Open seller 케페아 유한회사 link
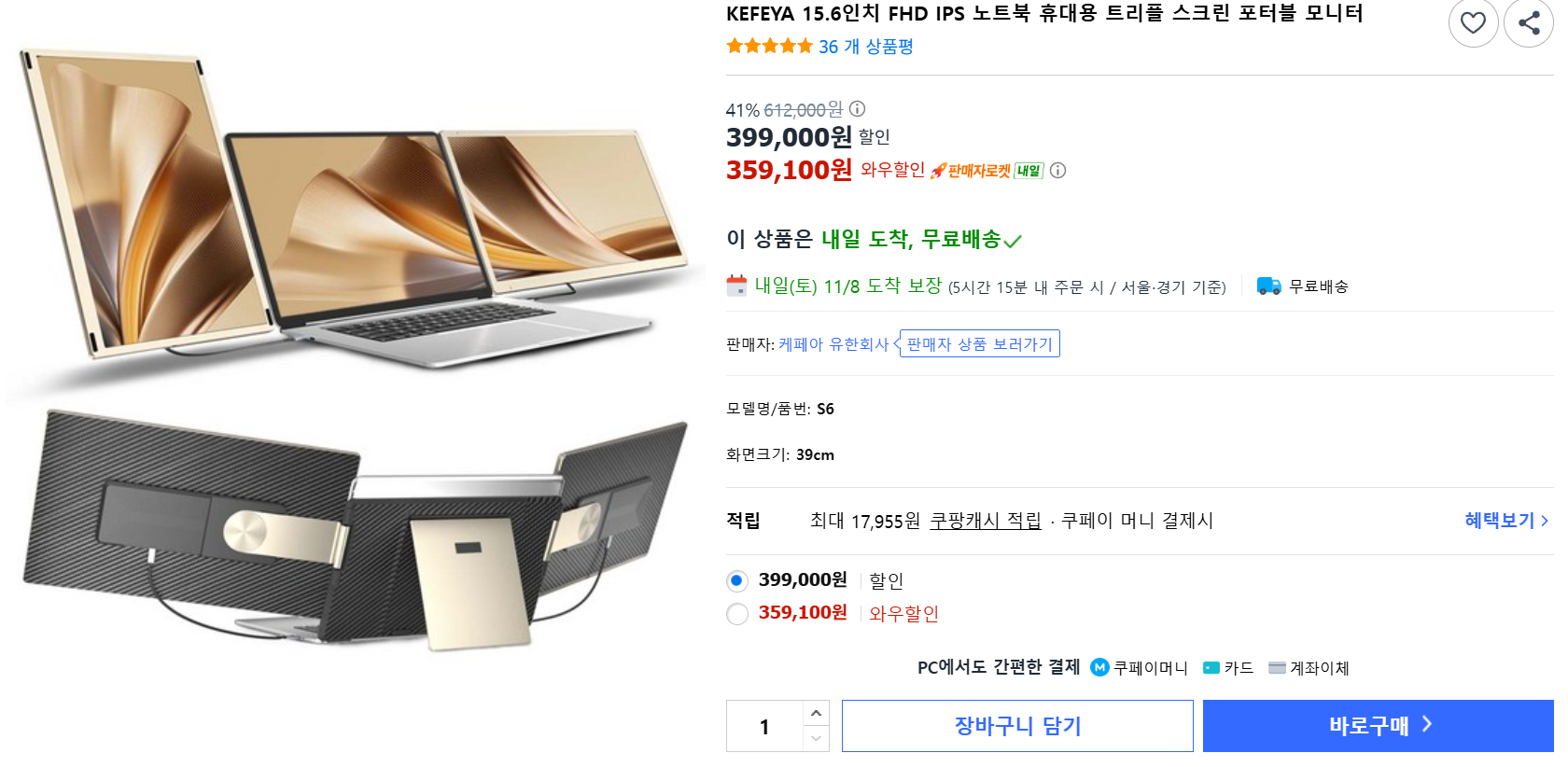 [833, 344]
